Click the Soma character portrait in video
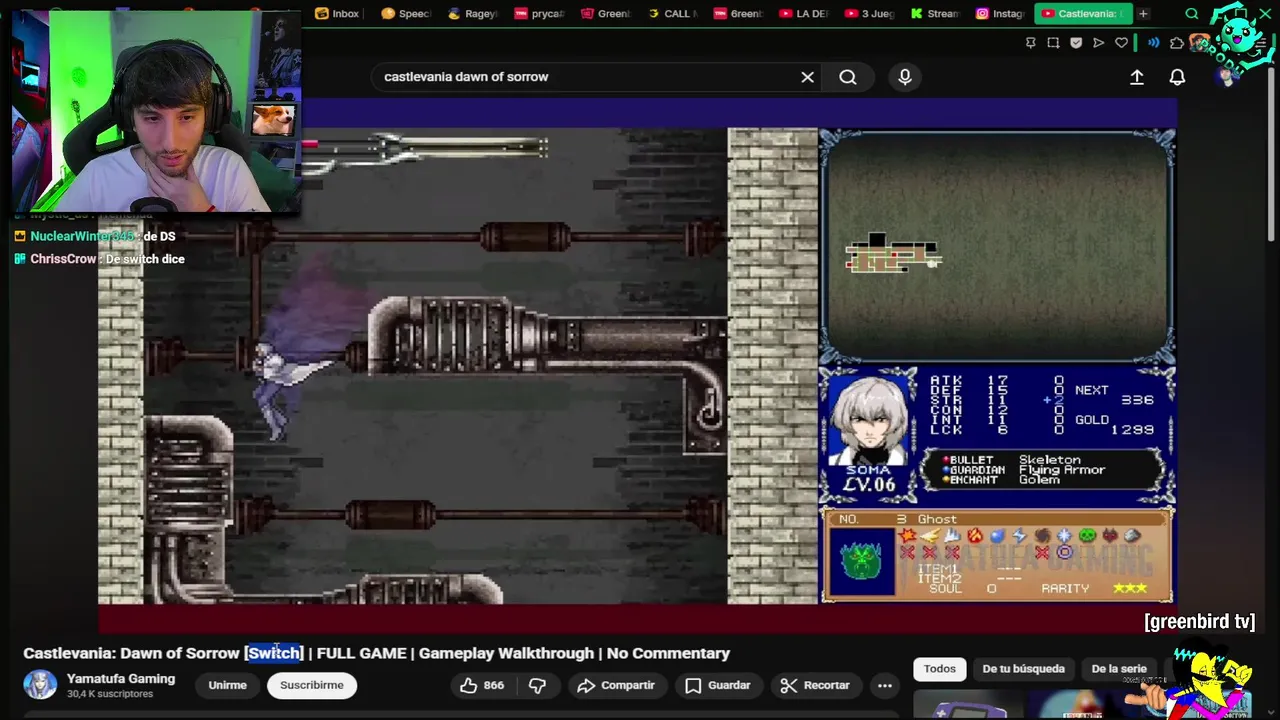 pos(869,420)
